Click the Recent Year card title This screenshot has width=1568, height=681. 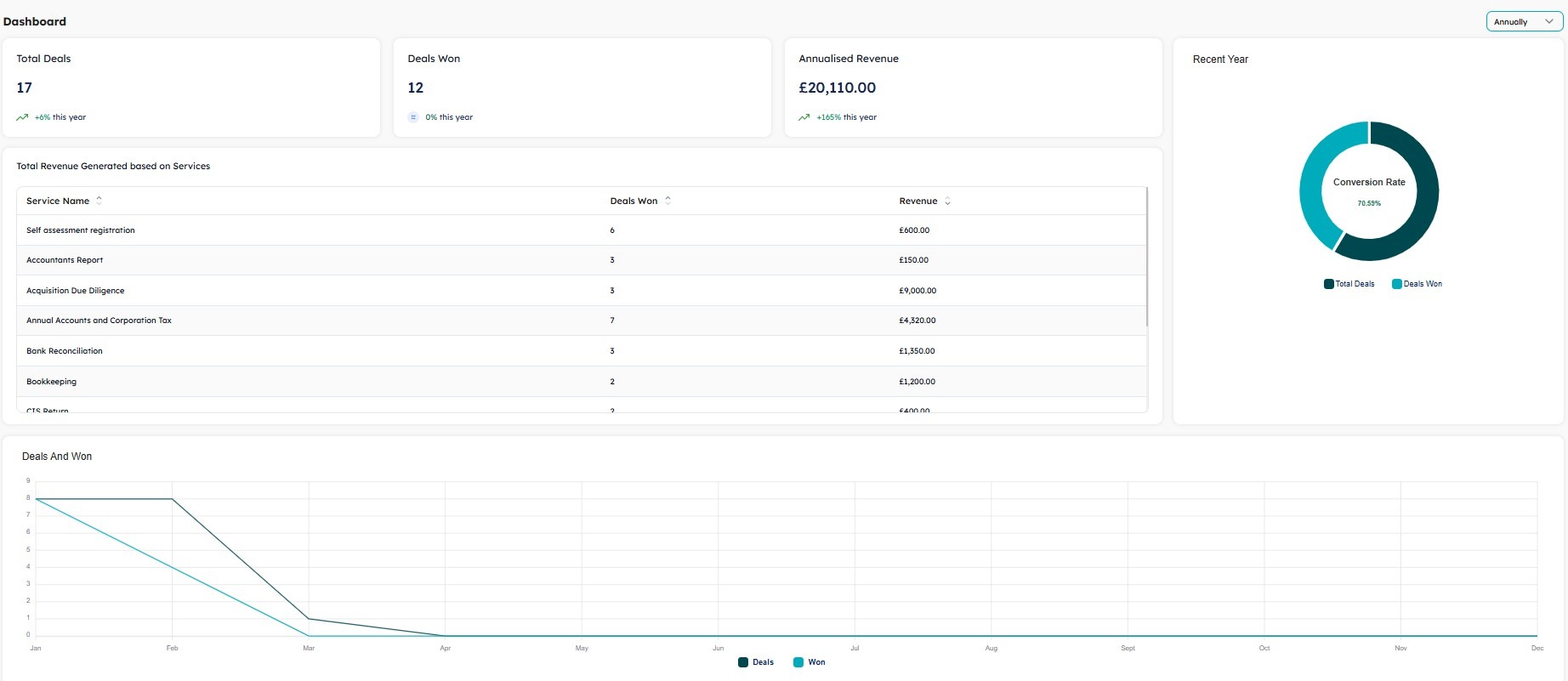(x=1220, y=60)
